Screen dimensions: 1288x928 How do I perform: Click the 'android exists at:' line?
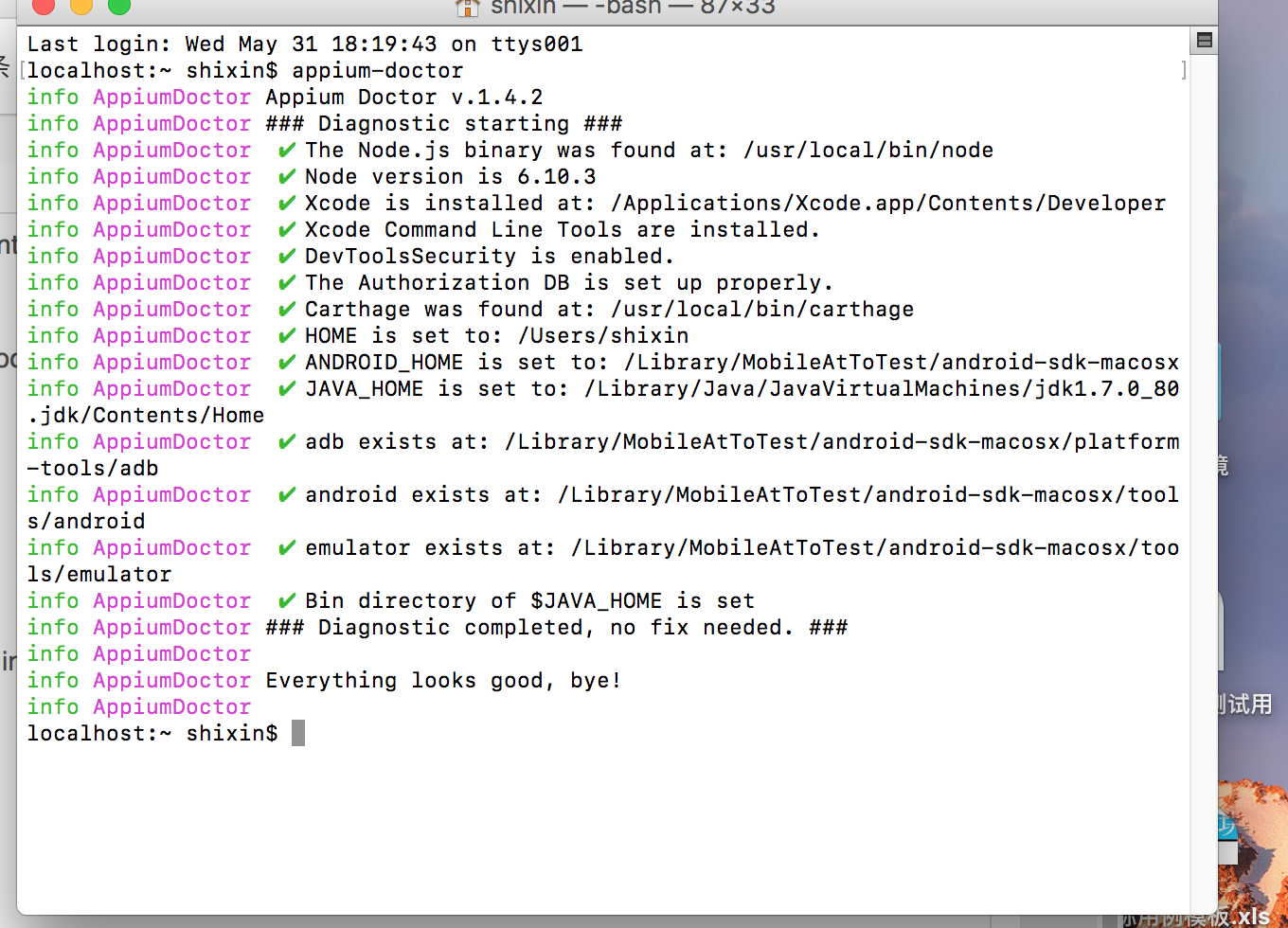[x=742, y=495]
